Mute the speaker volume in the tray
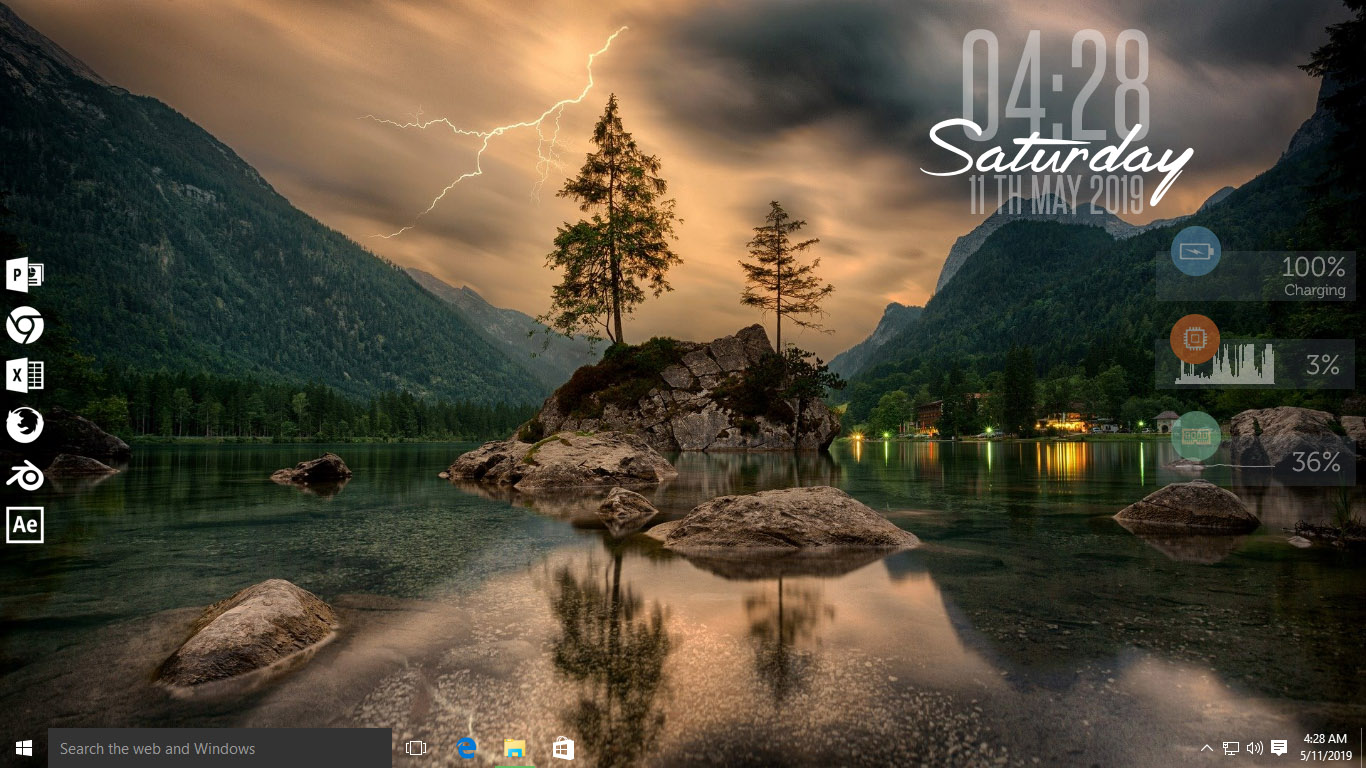 tap(1255, 747)
